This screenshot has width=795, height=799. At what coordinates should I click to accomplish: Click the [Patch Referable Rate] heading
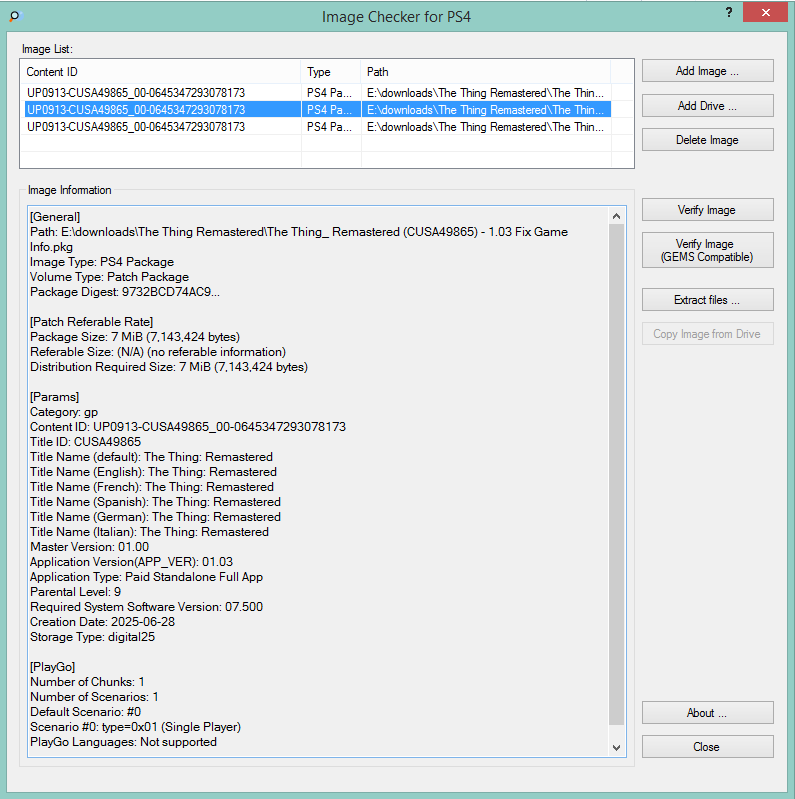[x=92, y=322]
